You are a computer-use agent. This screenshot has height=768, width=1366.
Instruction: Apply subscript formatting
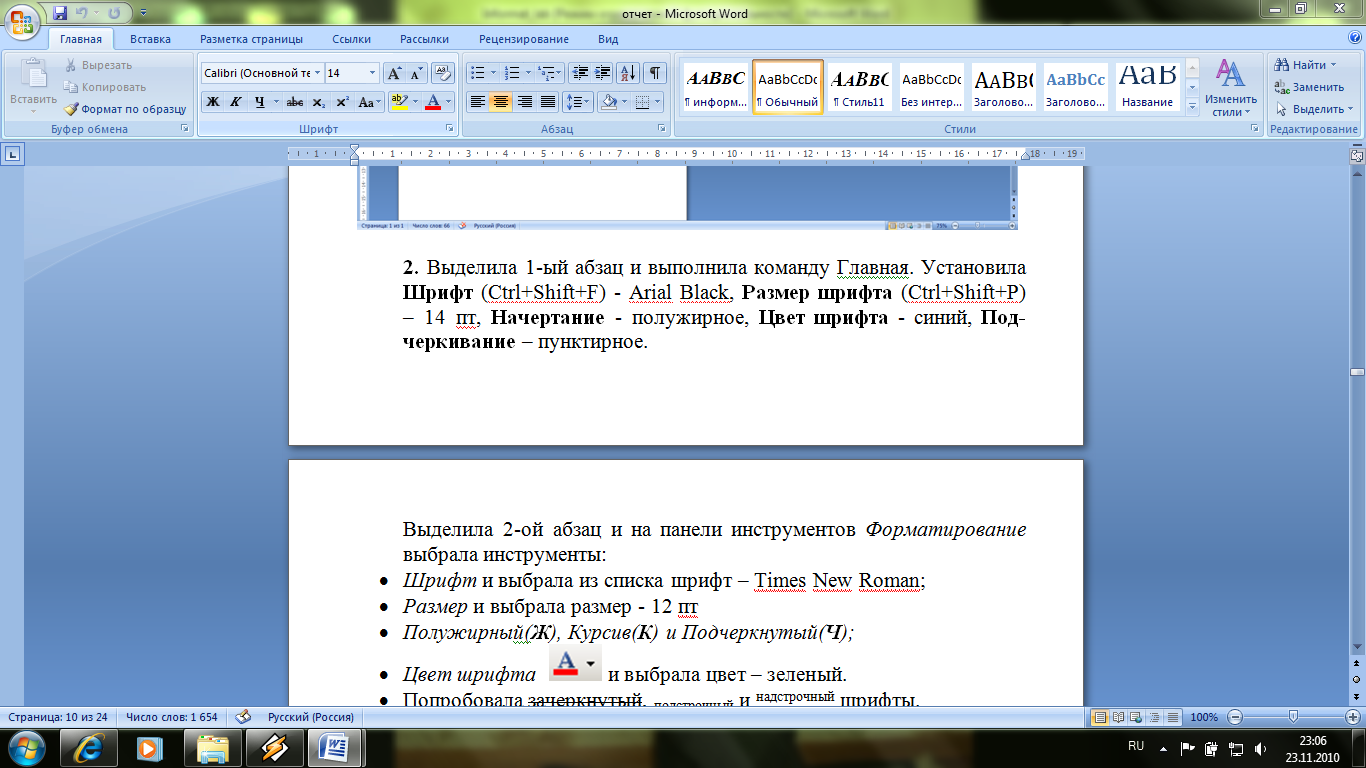[319, 102]
